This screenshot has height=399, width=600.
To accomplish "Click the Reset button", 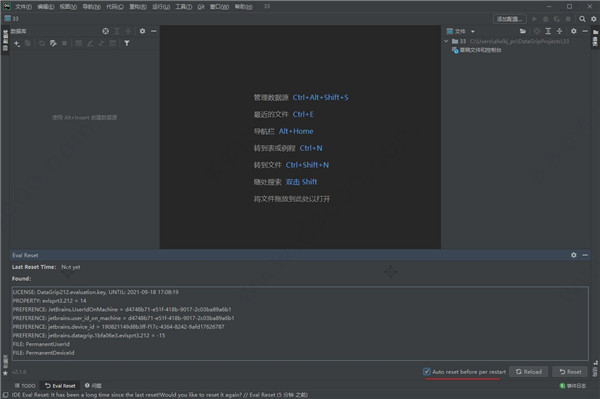I will [570, 371].
